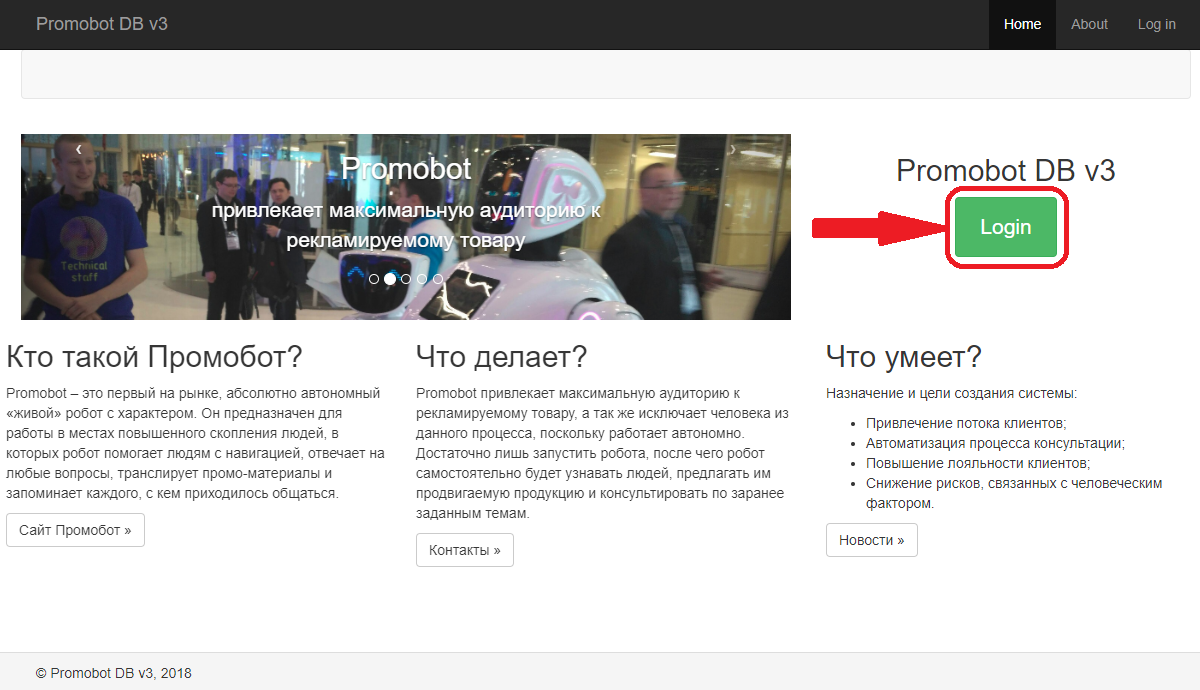Click list item Автоматизация процесса консультации;

click(995, 443)
